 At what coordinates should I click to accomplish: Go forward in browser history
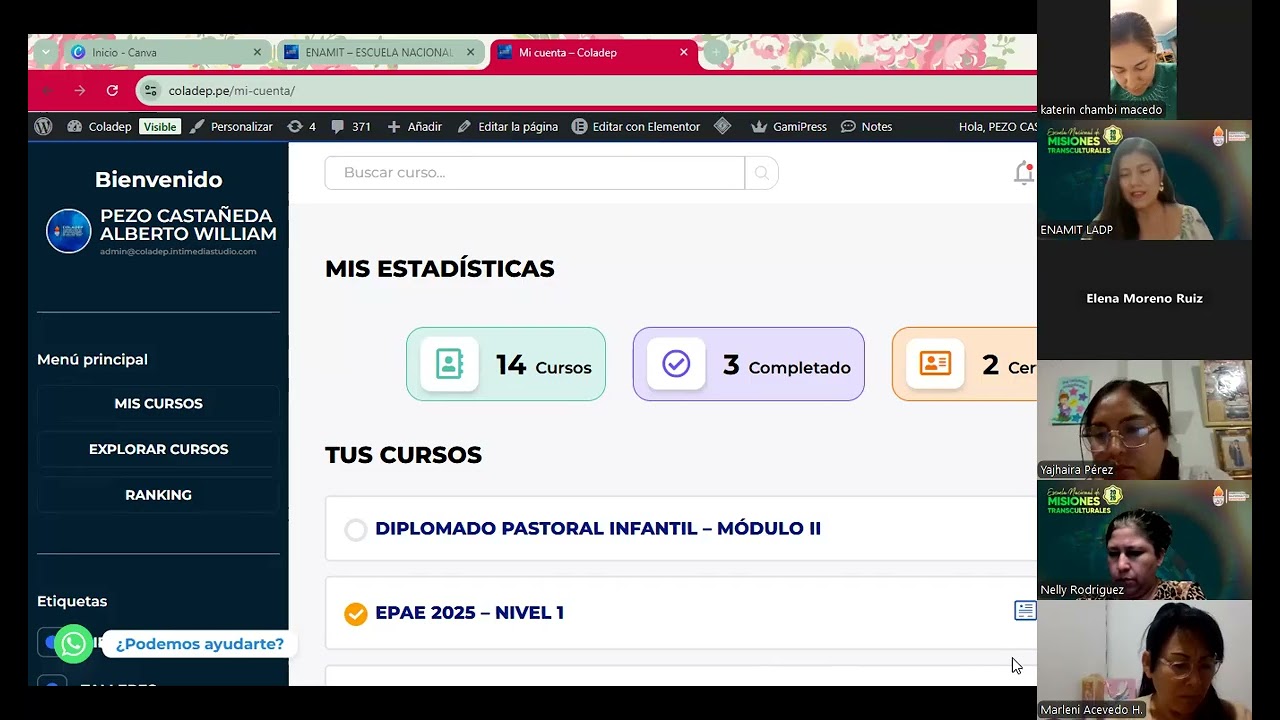(x=80, y=90)
